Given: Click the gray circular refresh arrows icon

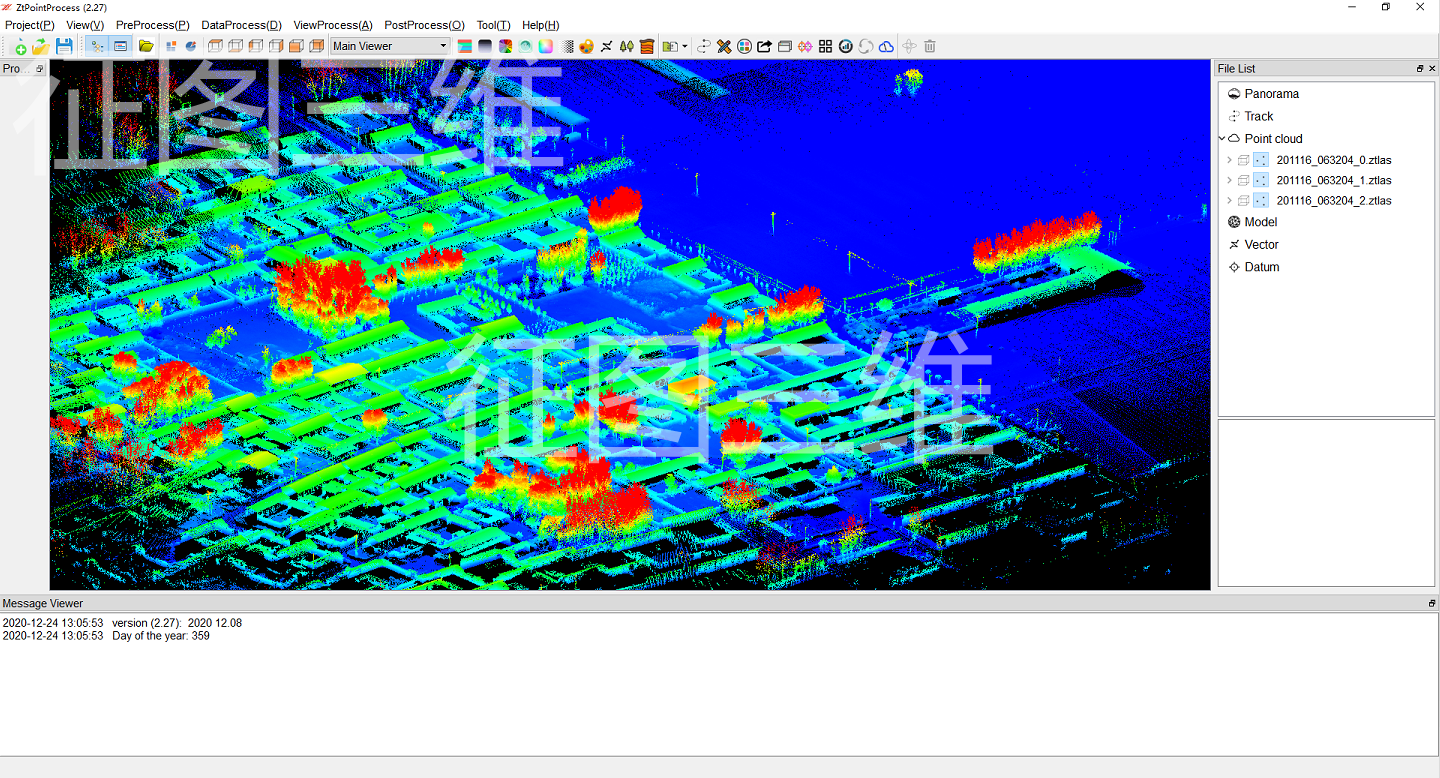Looking at the screenshot, I should click(x=866, y=46).
